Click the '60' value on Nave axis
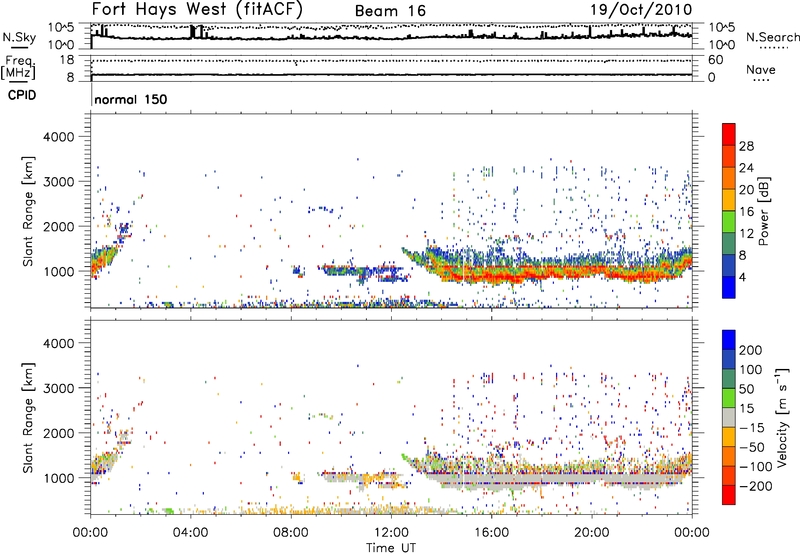The width and height of the screenshot is (800, 554). [x=715, y=60]
